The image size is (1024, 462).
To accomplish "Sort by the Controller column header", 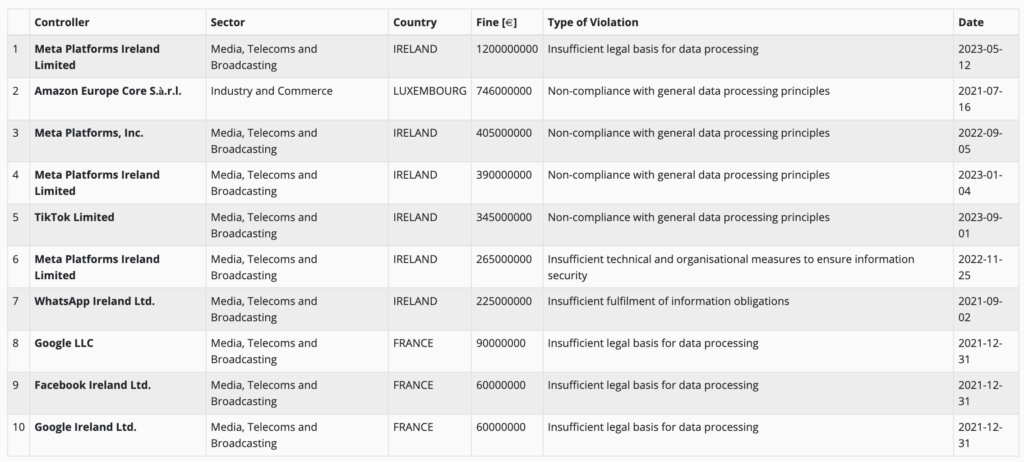I will (x=62, y=22).
